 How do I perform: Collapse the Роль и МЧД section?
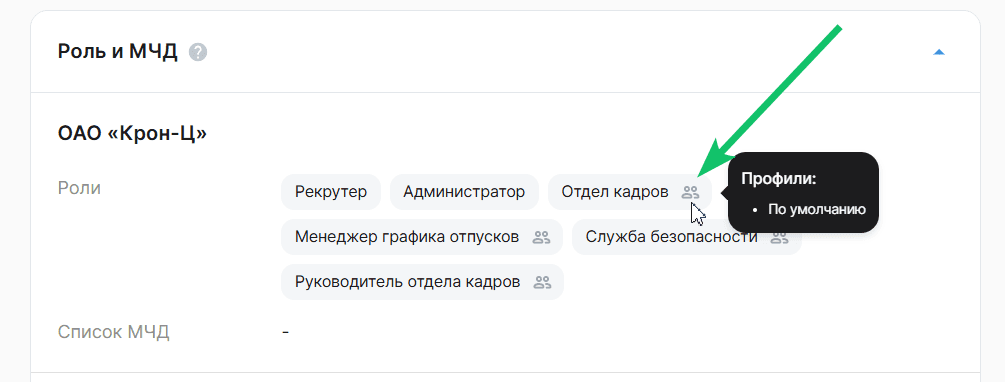[x=938, y=52]
